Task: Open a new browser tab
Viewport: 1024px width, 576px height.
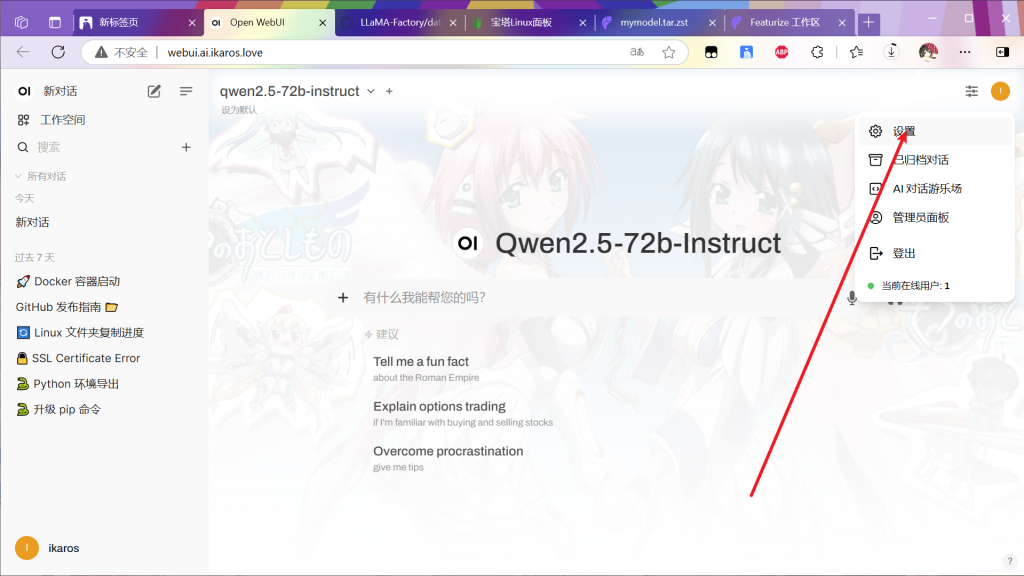Action: [869, 23]
